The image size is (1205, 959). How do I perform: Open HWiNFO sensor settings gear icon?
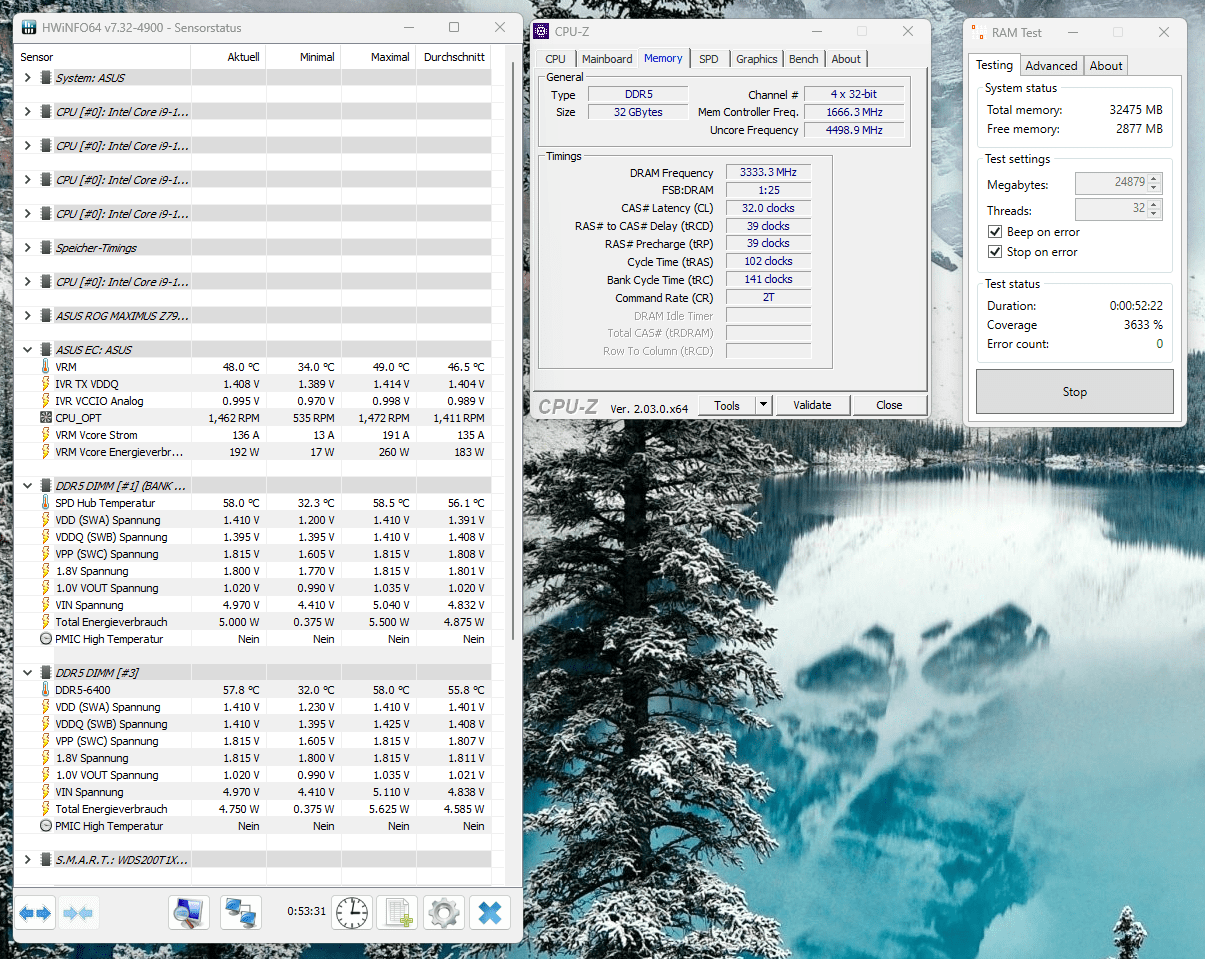pos(443,912)
